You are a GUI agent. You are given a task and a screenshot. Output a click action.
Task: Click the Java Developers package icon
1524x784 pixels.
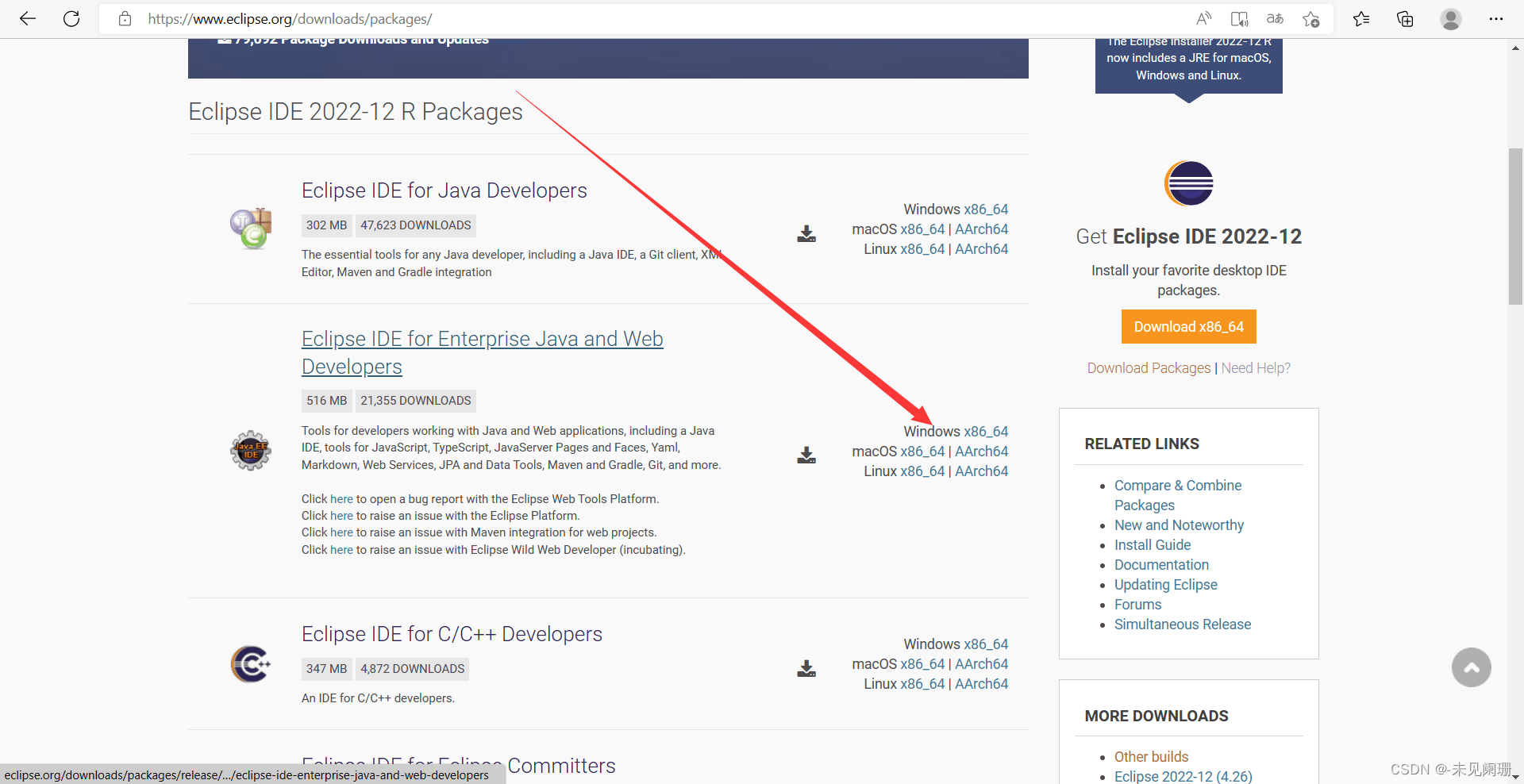tap(251, 229)
